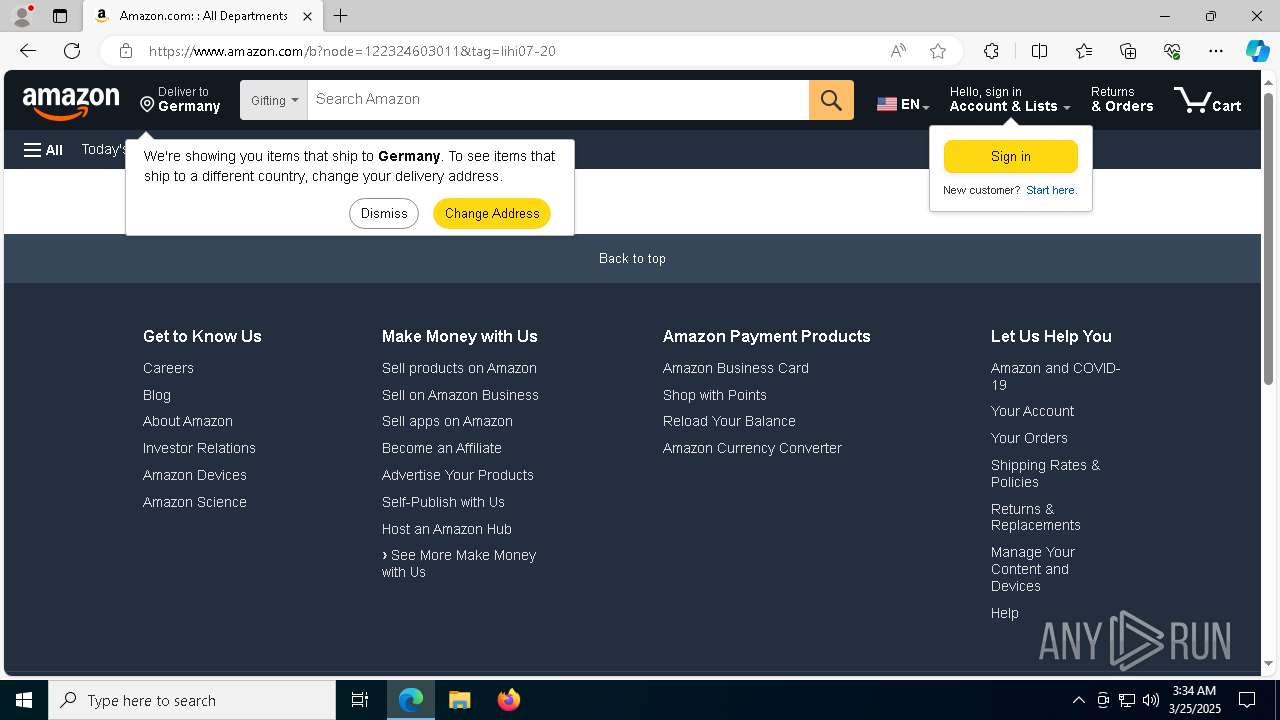Screen dimensions: 1280x720
Task: Open Become an Affiliate link
Action: [442, 448]
